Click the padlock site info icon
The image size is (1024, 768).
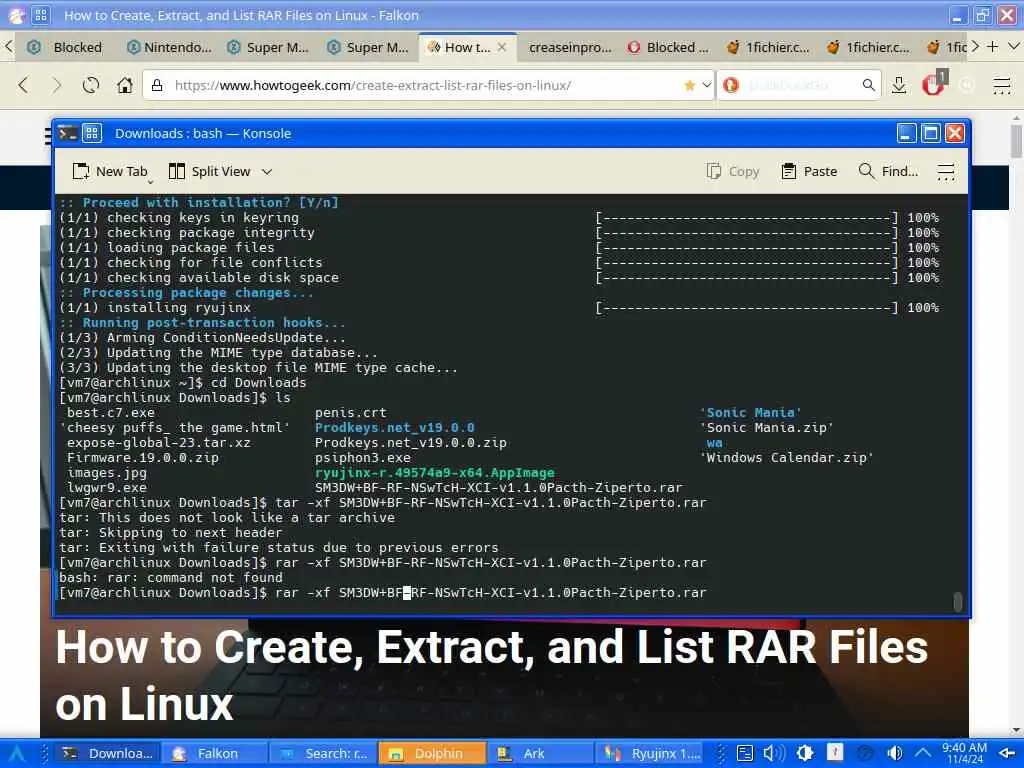click(x=157, y=85)
